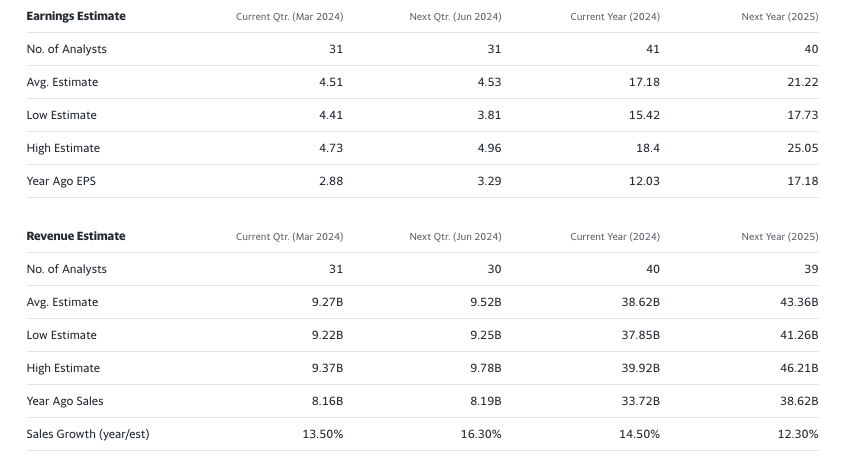Click the 16.30% sales growth value

[481, 434]
